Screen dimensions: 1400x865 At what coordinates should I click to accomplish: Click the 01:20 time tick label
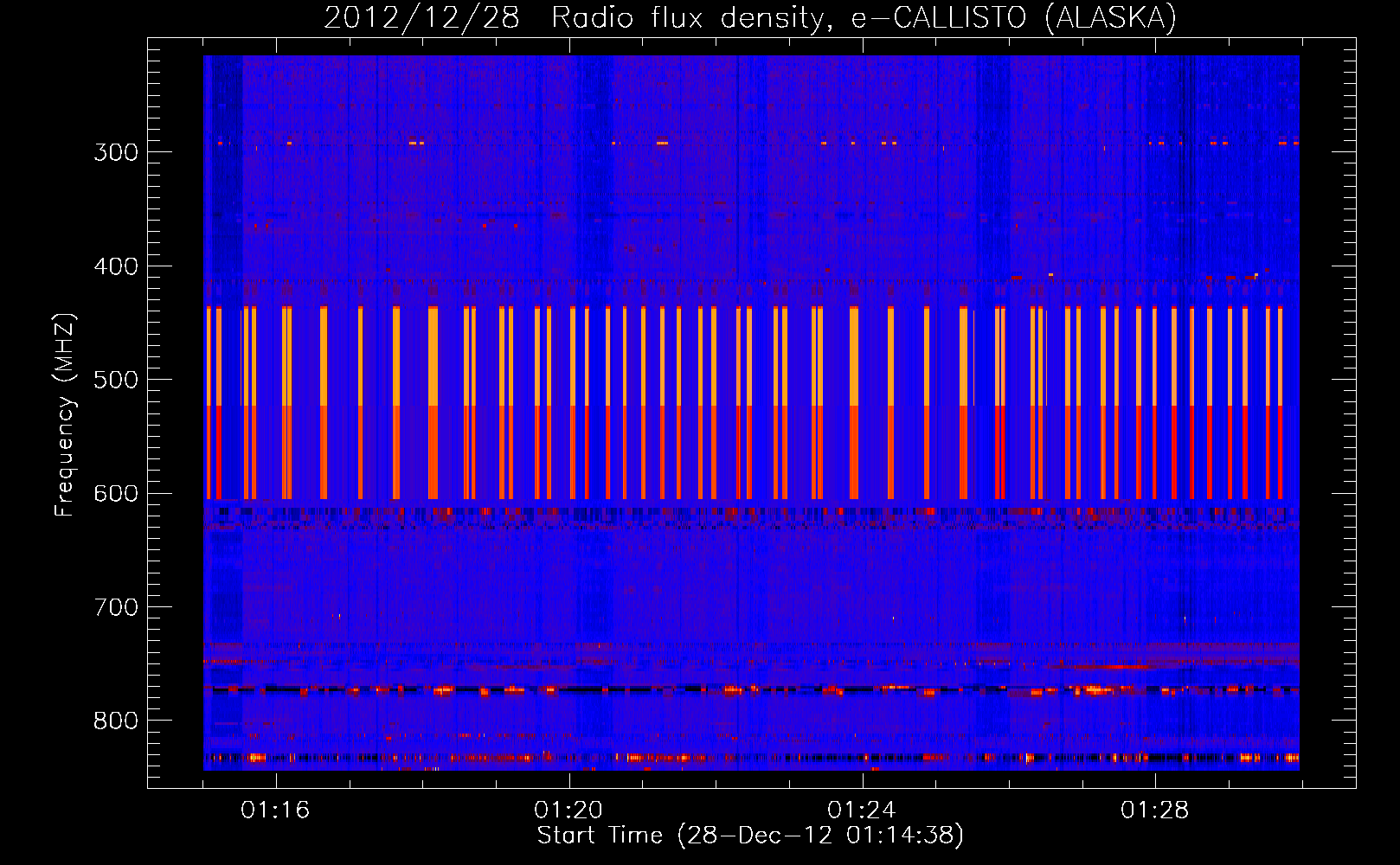568,811
